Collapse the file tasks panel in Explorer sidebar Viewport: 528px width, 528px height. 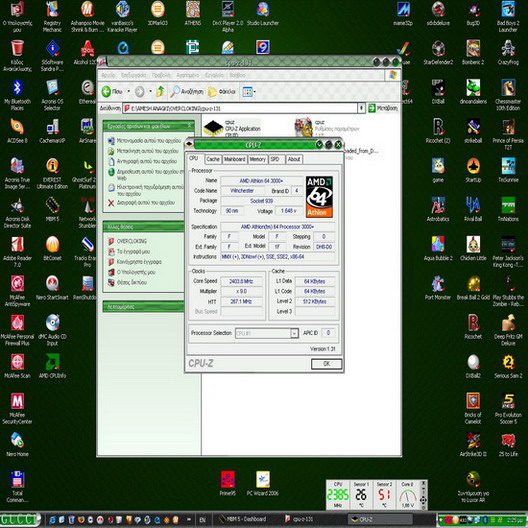pos(189,126)
